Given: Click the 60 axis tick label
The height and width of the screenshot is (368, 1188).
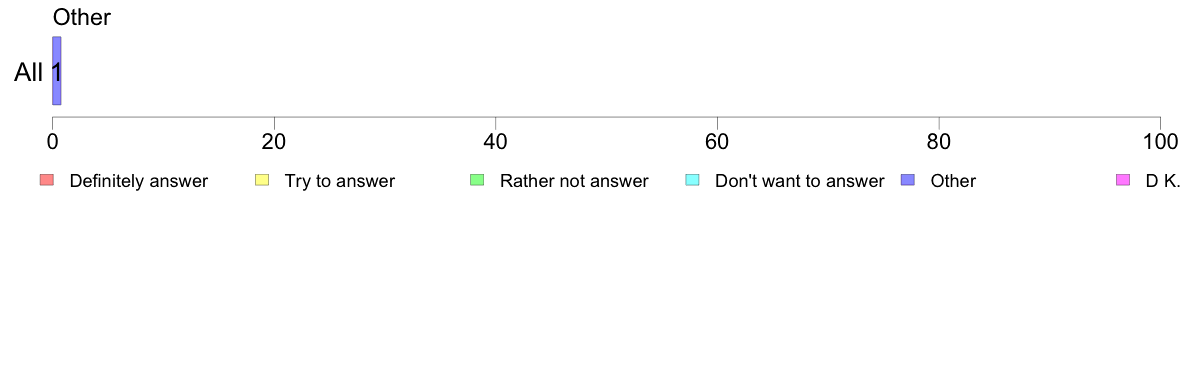Looking at the screenshot, I should (717, 141).
